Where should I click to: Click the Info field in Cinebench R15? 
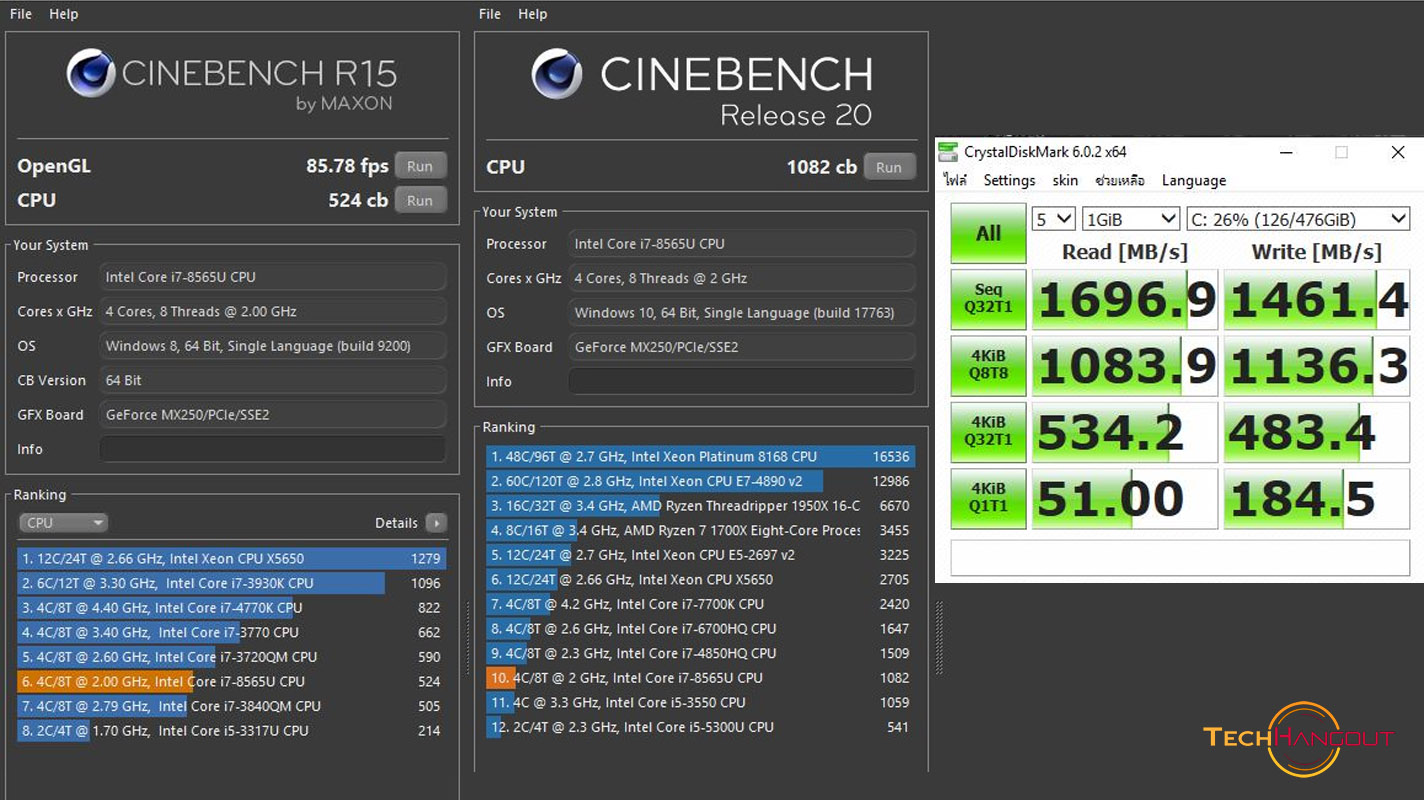pyautogui.click(x=272, y=449)
